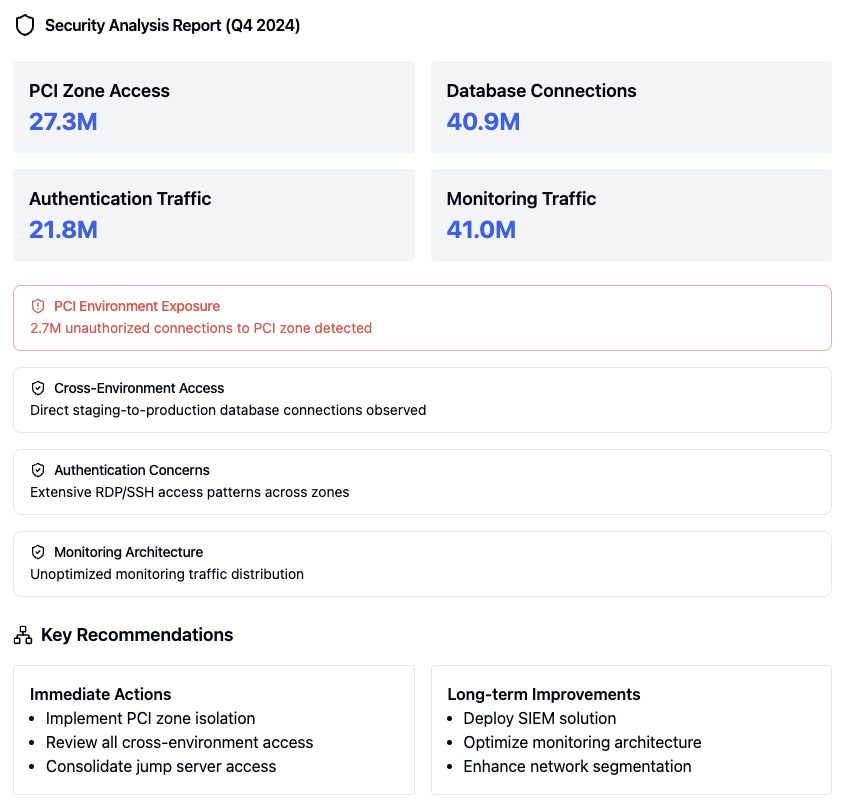
Task: Click the verification shield icon for Cross-Environment Access
Action: [37, 387]
